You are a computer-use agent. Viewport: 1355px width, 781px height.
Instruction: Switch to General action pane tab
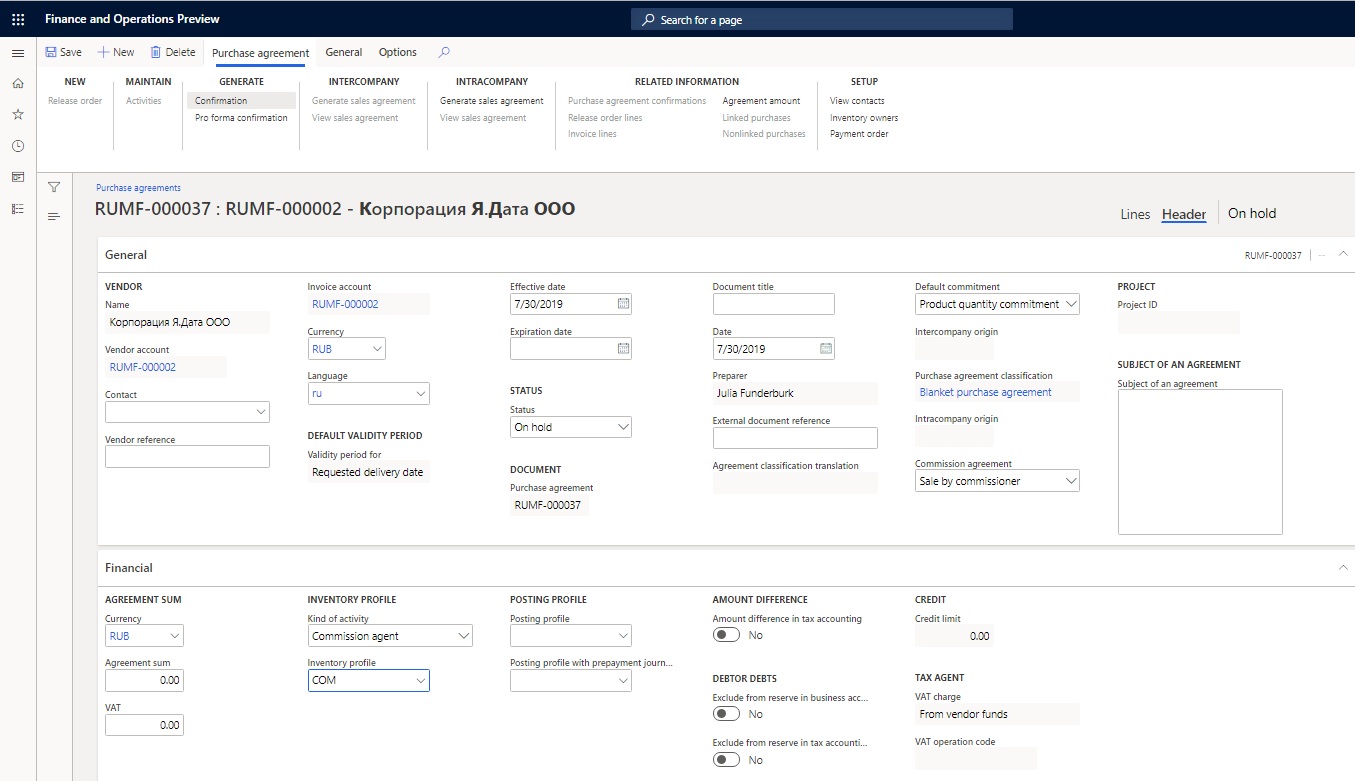344,52
